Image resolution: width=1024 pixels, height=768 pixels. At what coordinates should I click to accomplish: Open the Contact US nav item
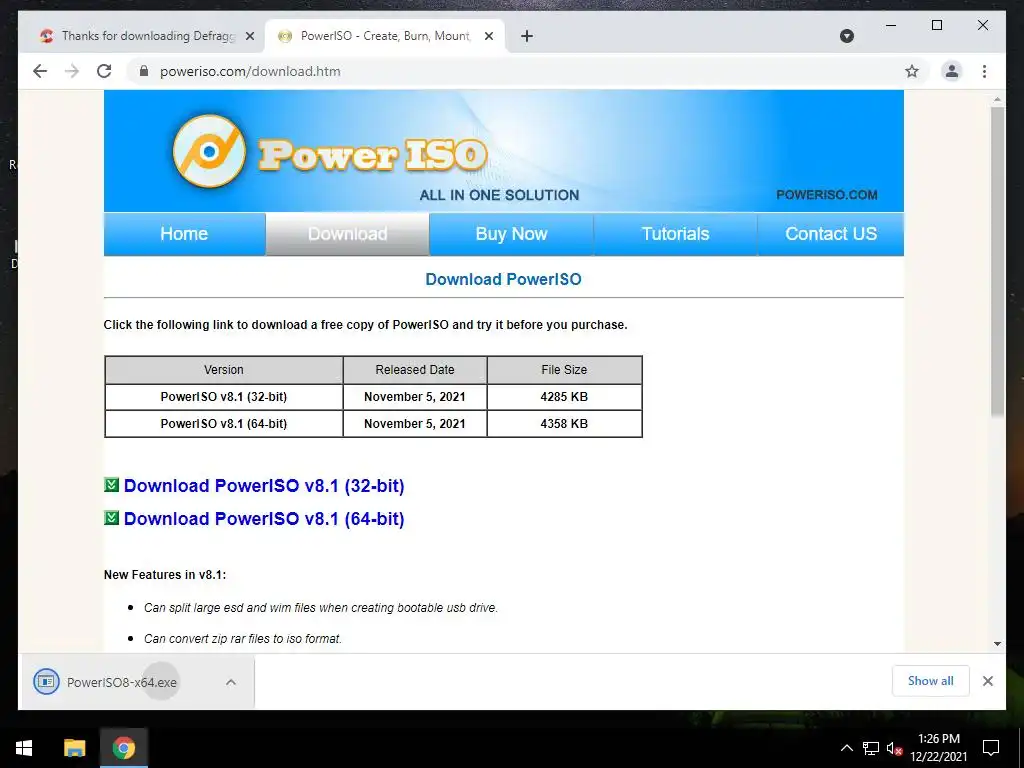[x=831, y=234]
